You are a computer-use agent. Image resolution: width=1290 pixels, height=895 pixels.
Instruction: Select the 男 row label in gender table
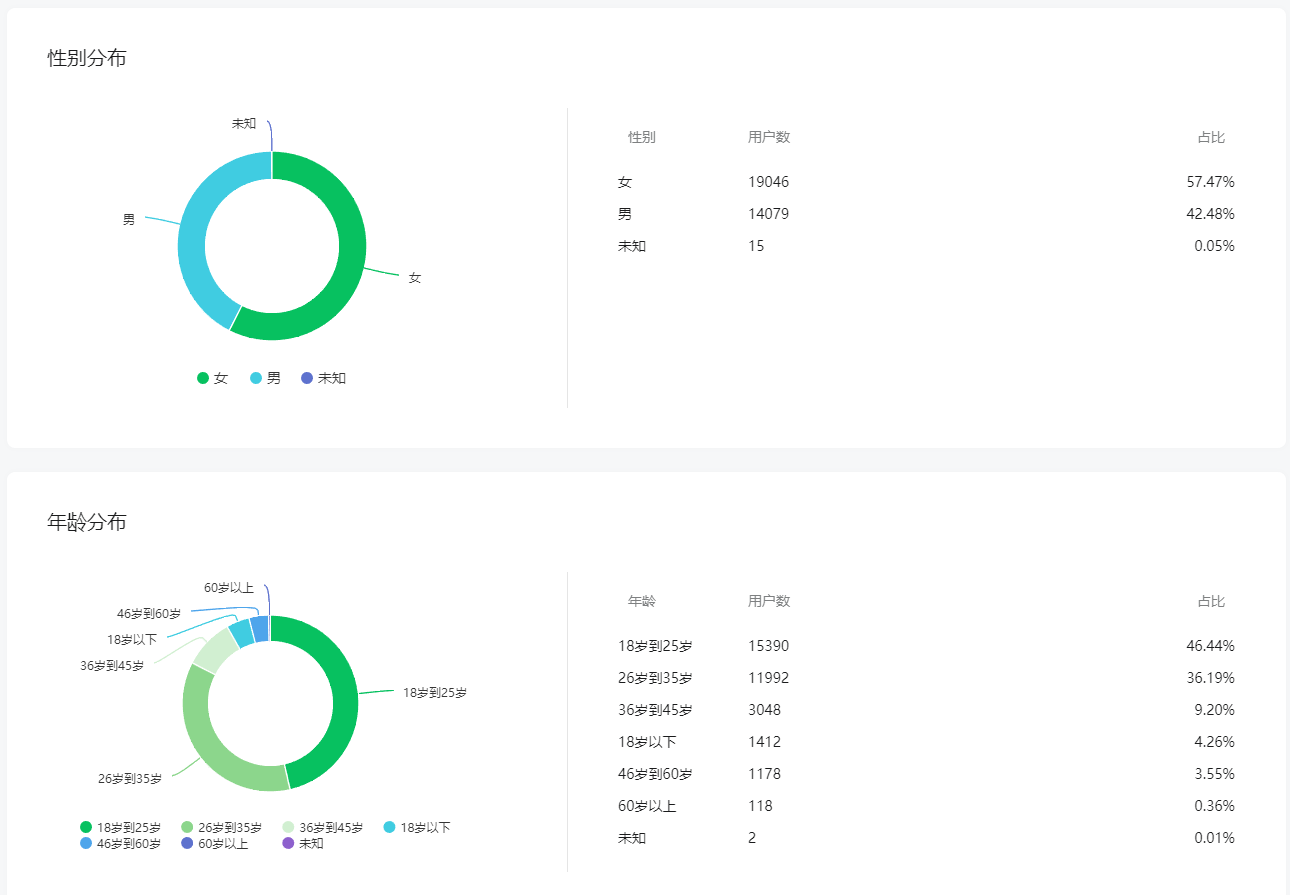[x=625, y=214]
